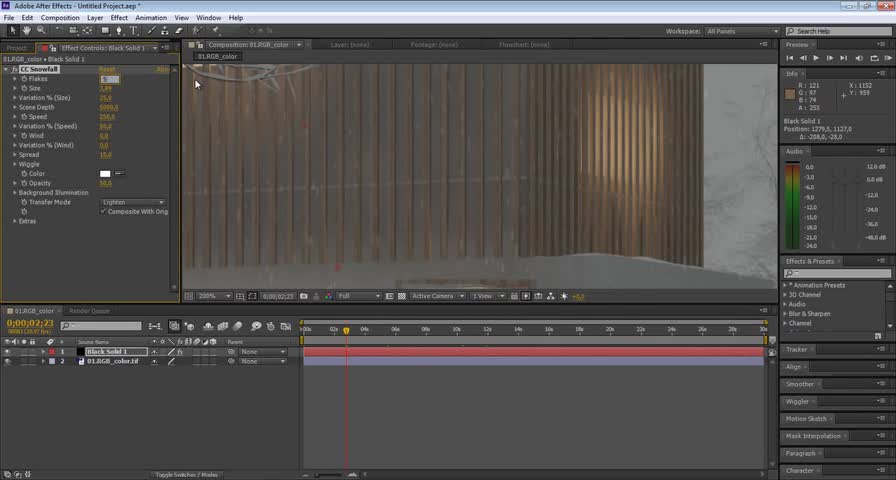Expand the Background Illumination group
The height and width of the screenshot is (480, 896).
coord(15,193)
